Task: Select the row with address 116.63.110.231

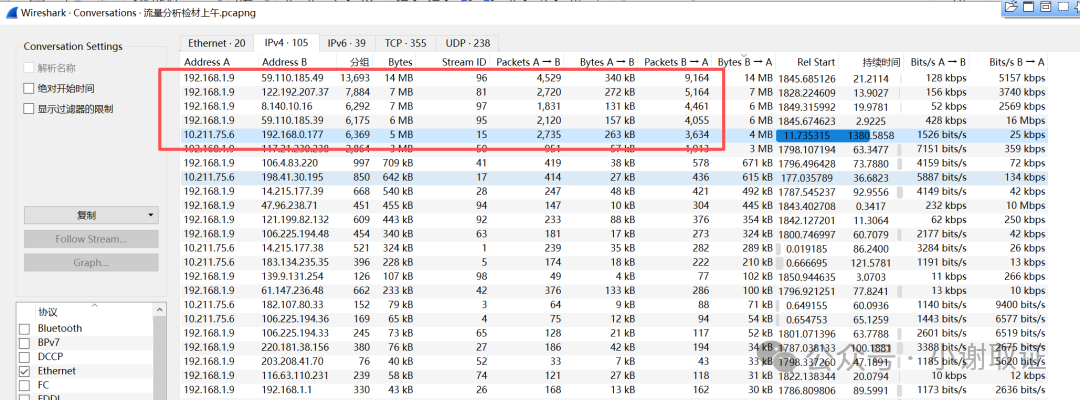Action: [x=614, y=375]
